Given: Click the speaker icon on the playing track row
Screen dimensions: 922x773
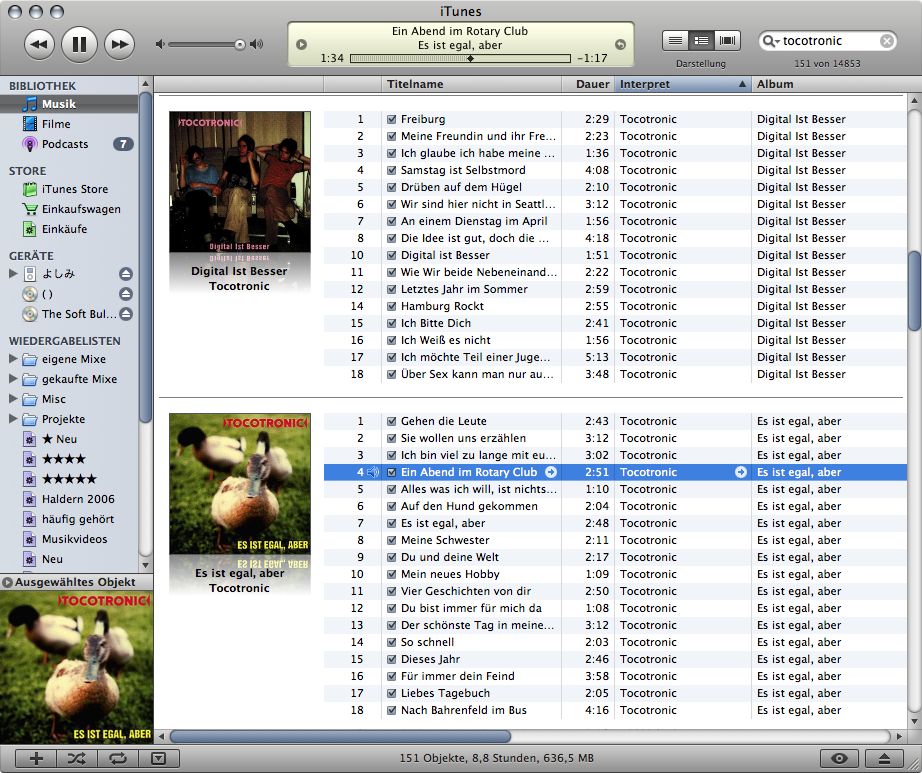Looking at the screenshot, I should tap(373, 472).
